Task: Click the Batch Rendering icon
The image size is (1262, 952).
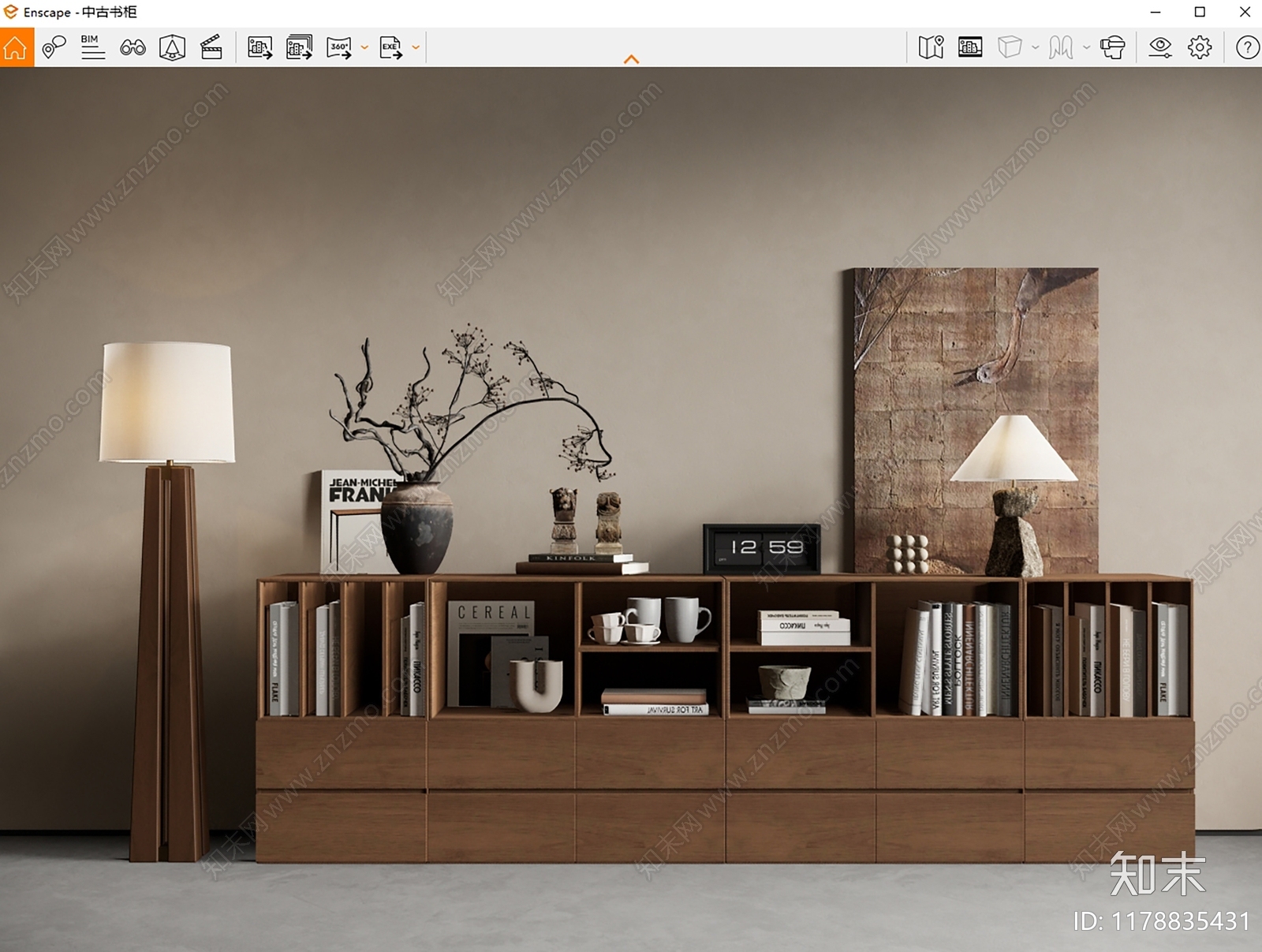Action: click(x=299, y=47)
